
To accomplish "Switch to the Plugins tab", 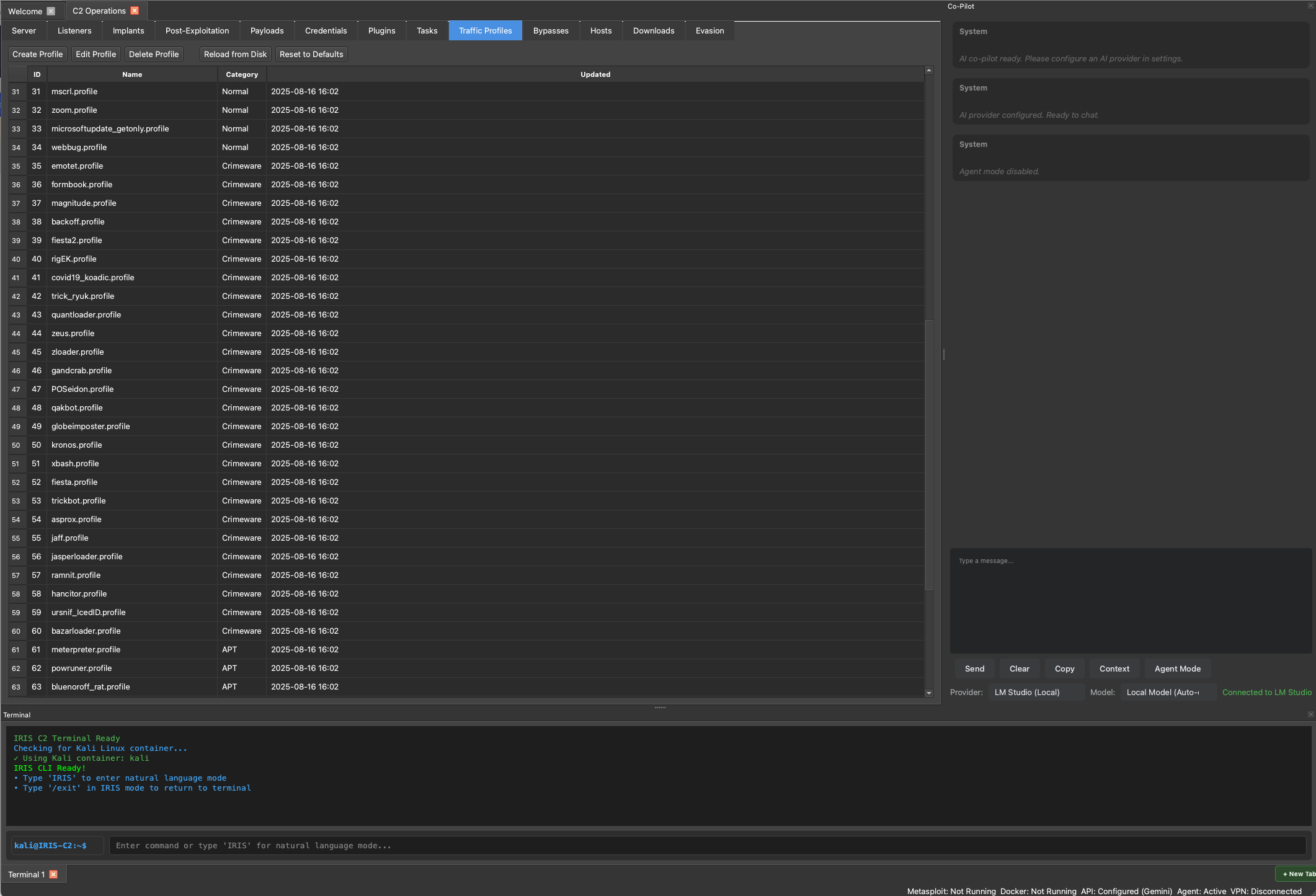I will click(x=381, y=30).
